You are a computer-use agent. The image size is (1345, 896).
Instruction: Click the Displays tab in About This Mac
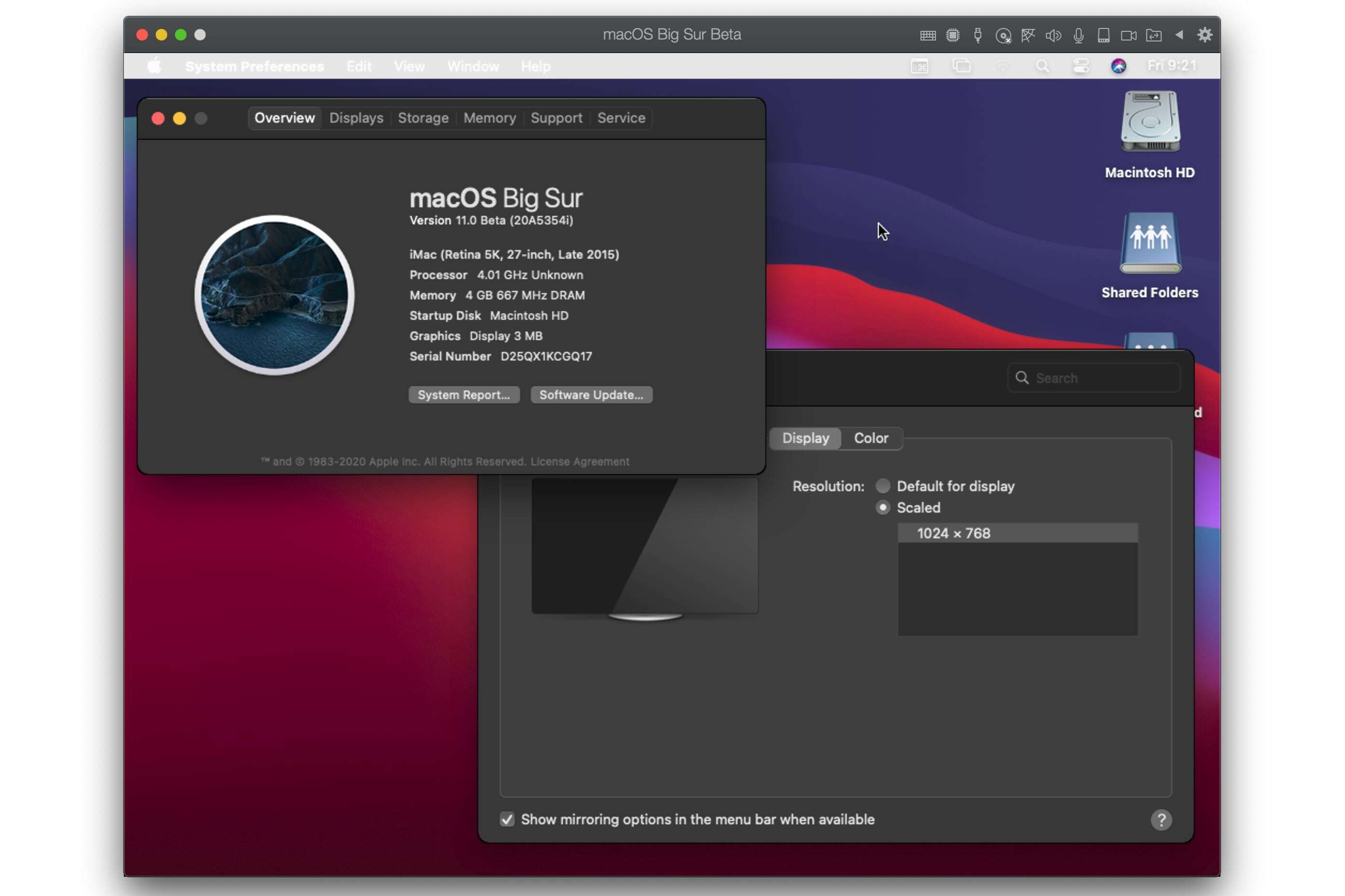coord(355,117)
